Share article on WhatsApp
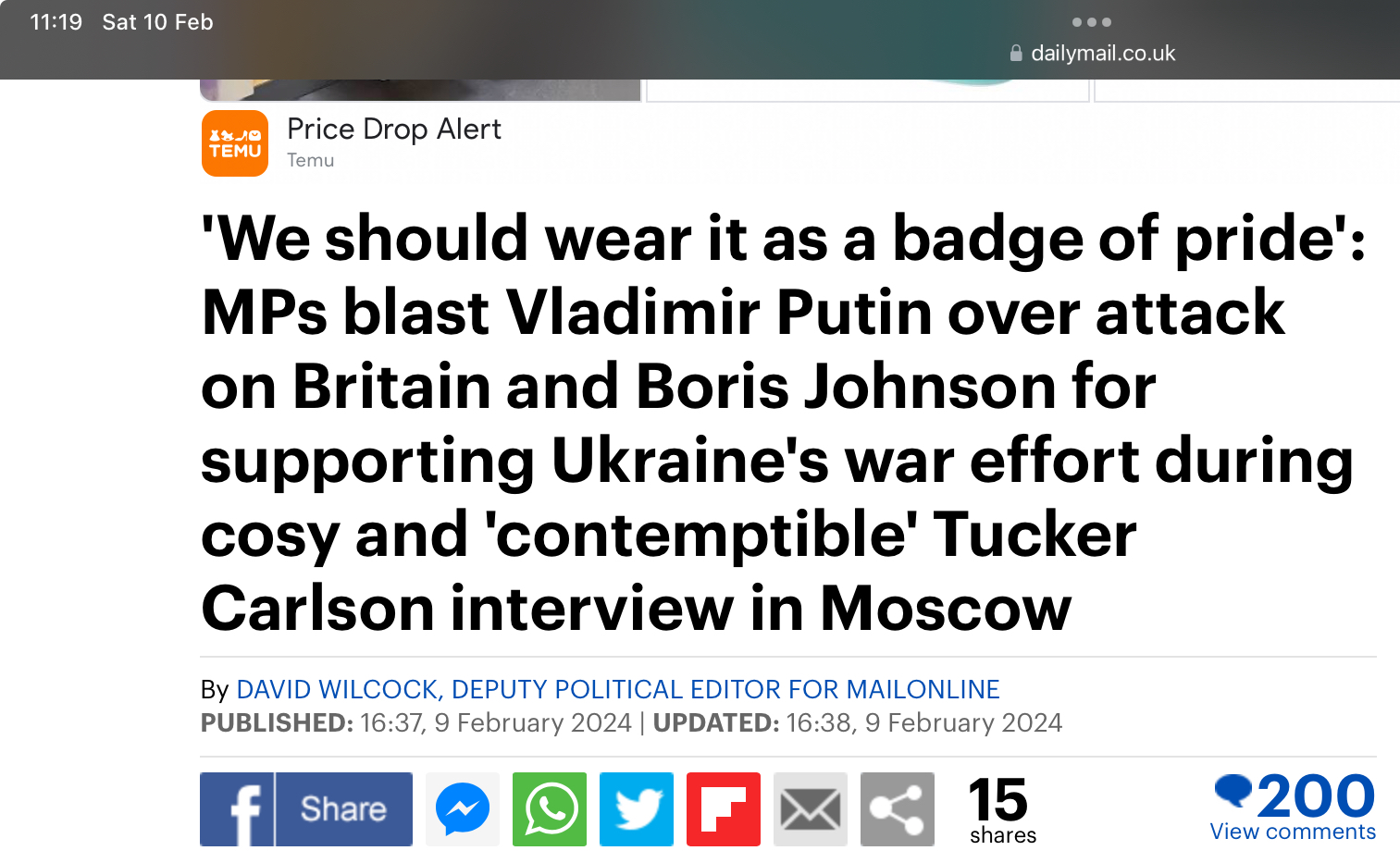 tap(550, 809)
